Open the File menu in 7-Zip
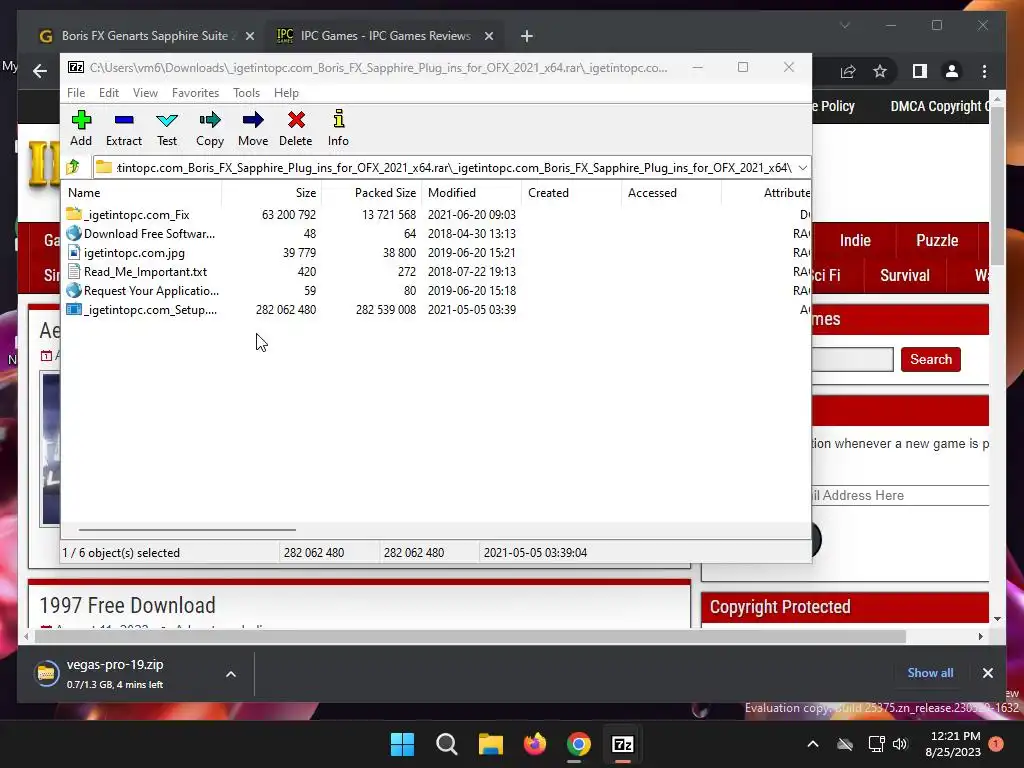The image size is (1024, 768). [76, 93]
